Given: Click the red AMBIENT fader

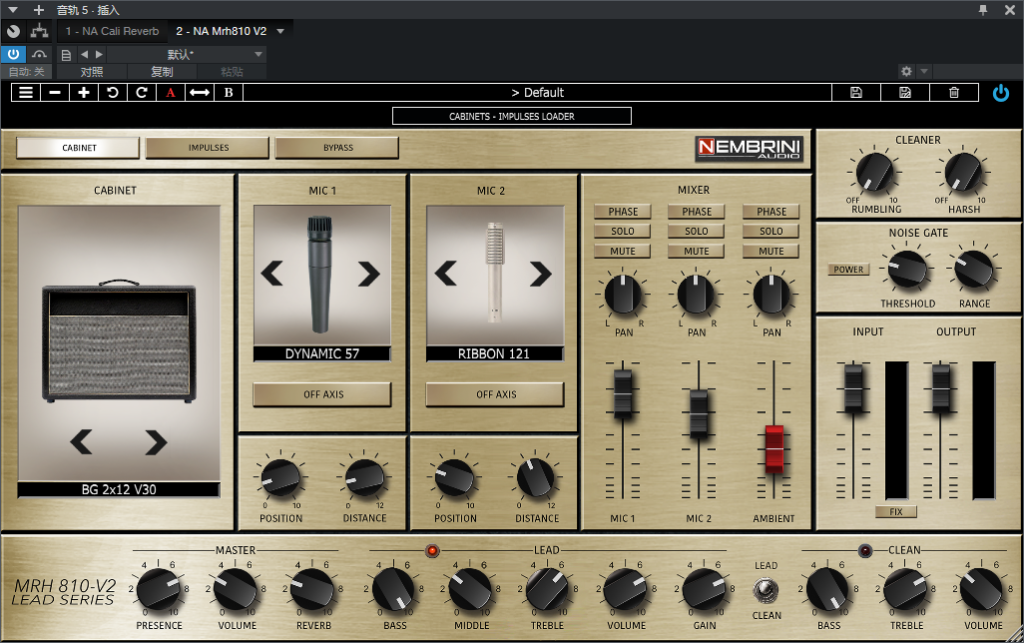Looking at the screenshot, I should click(774, 448).
